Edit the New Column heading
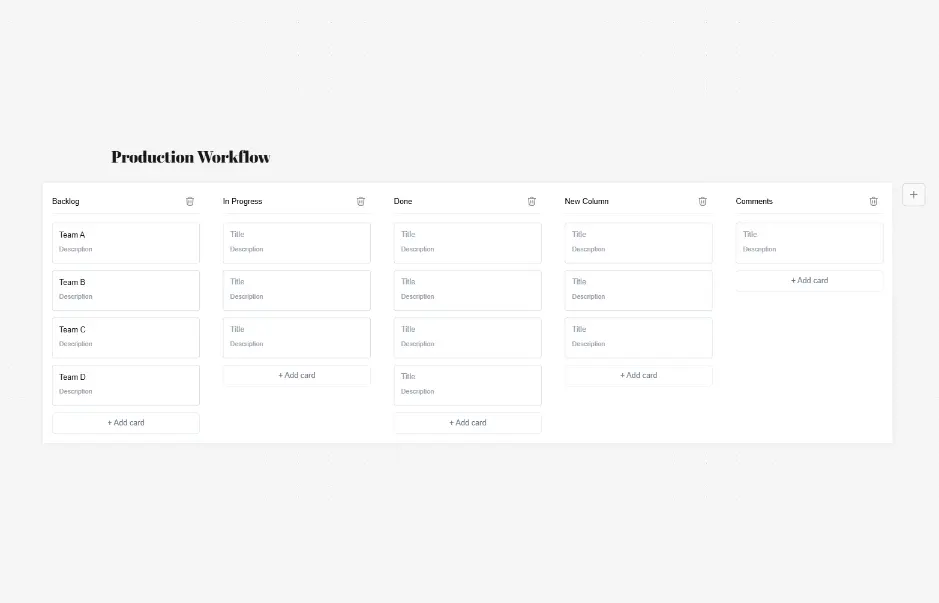This screenshot has width=939, height=603. coord(586,201)
